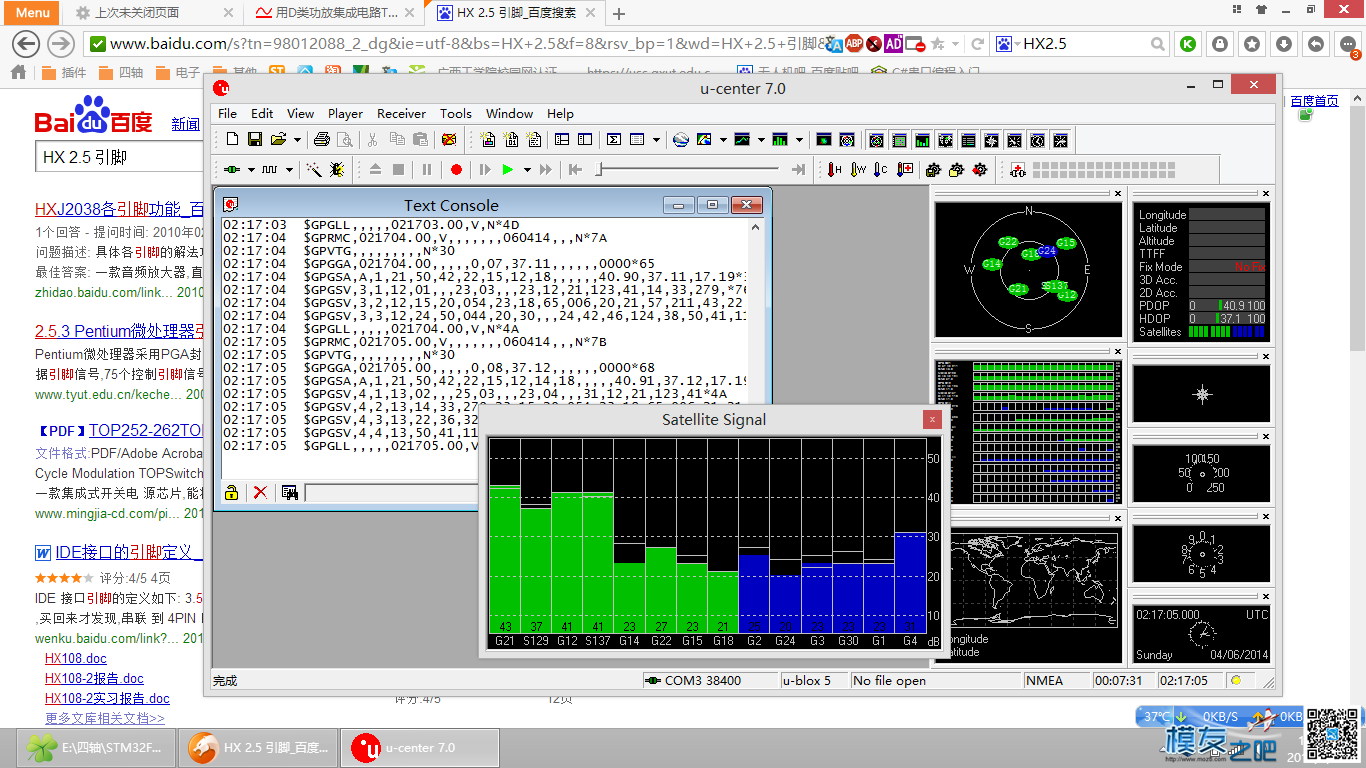Create a new file in u-center
1366x768 pixels.
232,139
